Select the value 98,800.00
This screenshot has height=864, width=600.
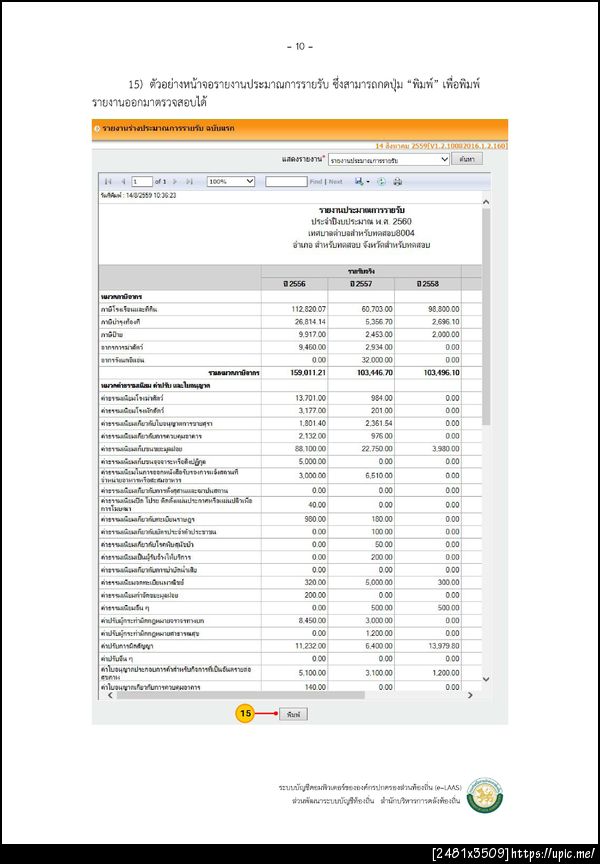444,310
